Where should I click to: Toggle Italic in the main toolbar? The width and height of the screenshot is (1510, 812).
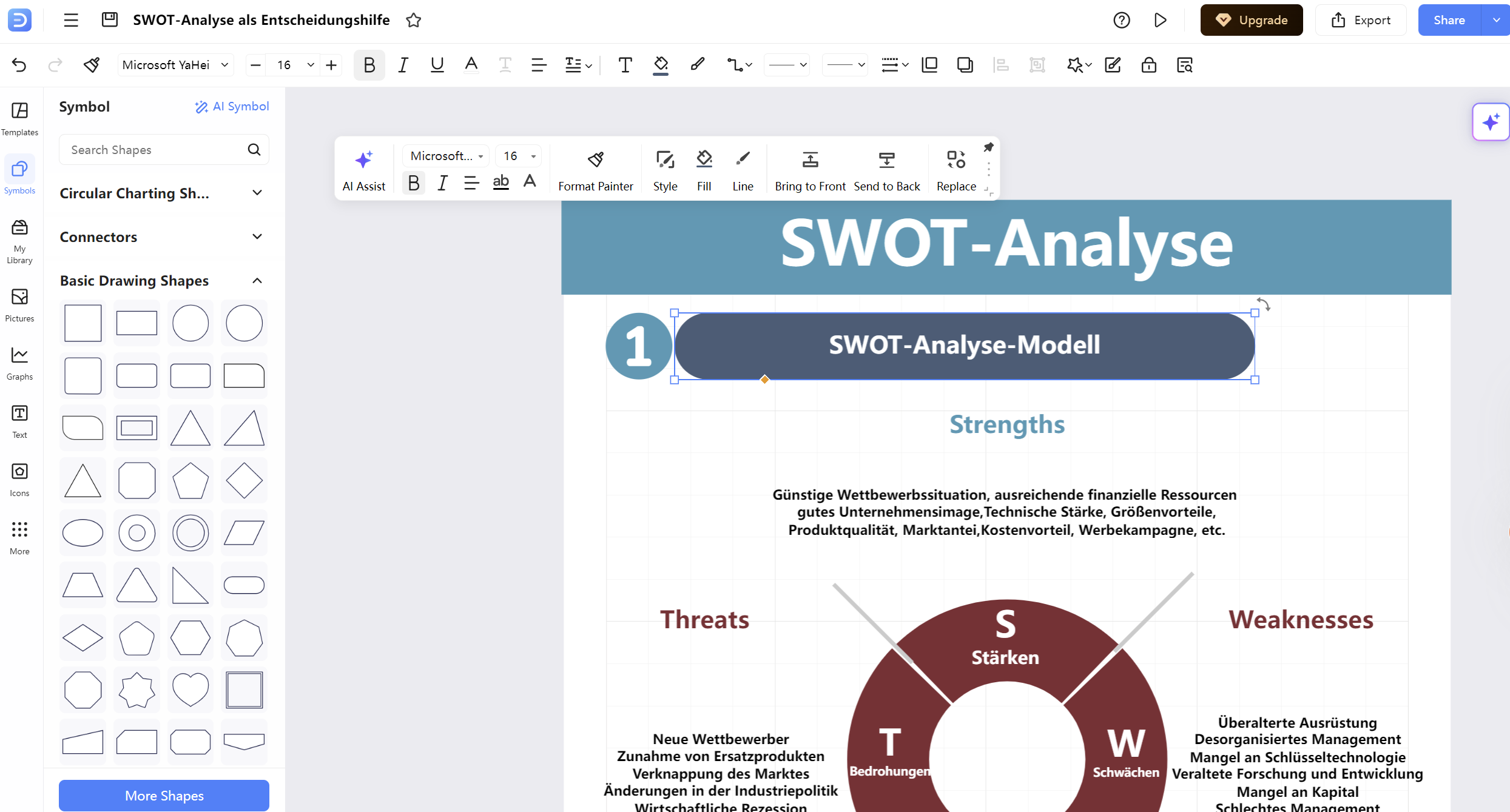[x=403, y=65]
